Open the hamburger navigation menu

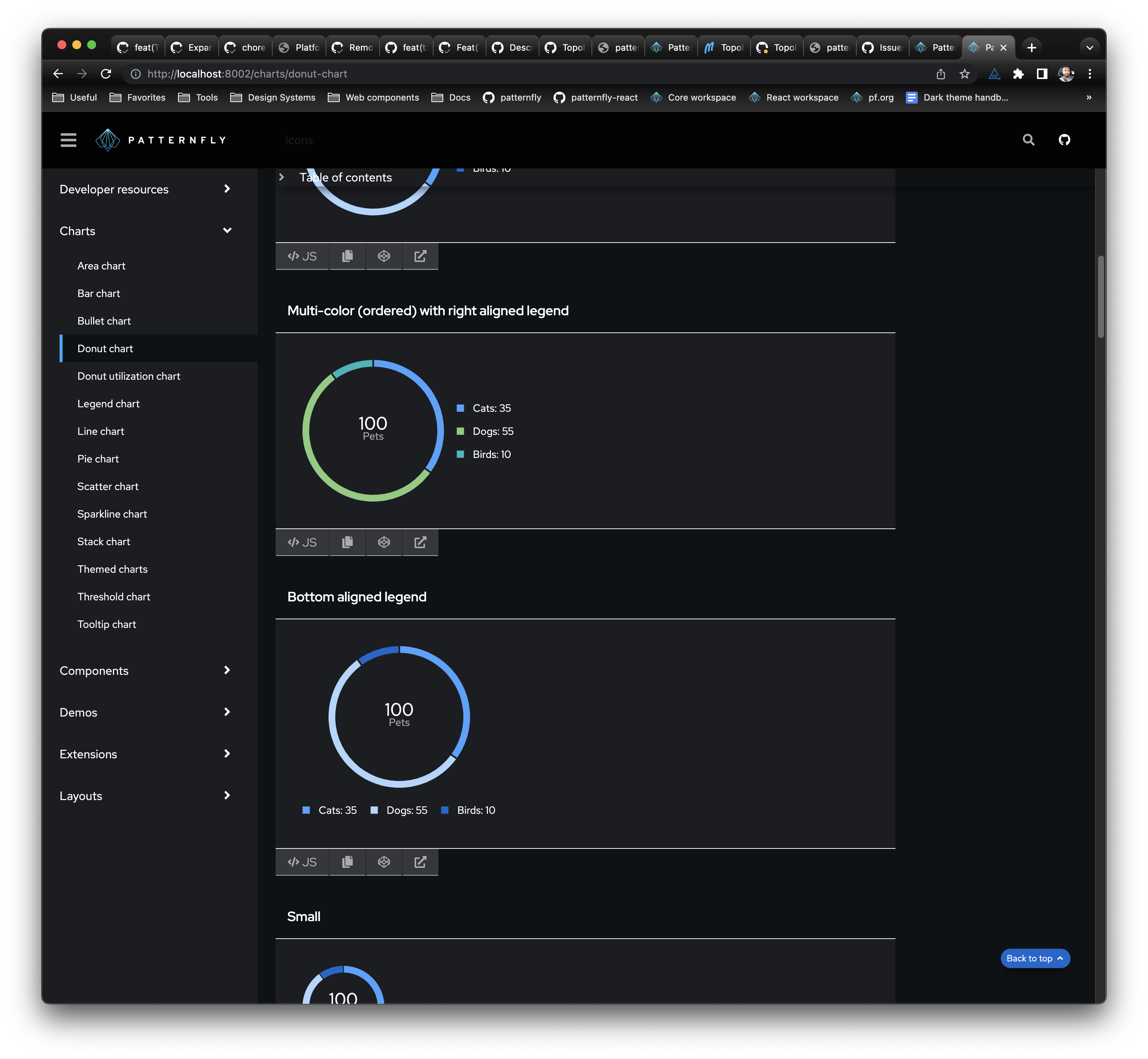[68, 140]
